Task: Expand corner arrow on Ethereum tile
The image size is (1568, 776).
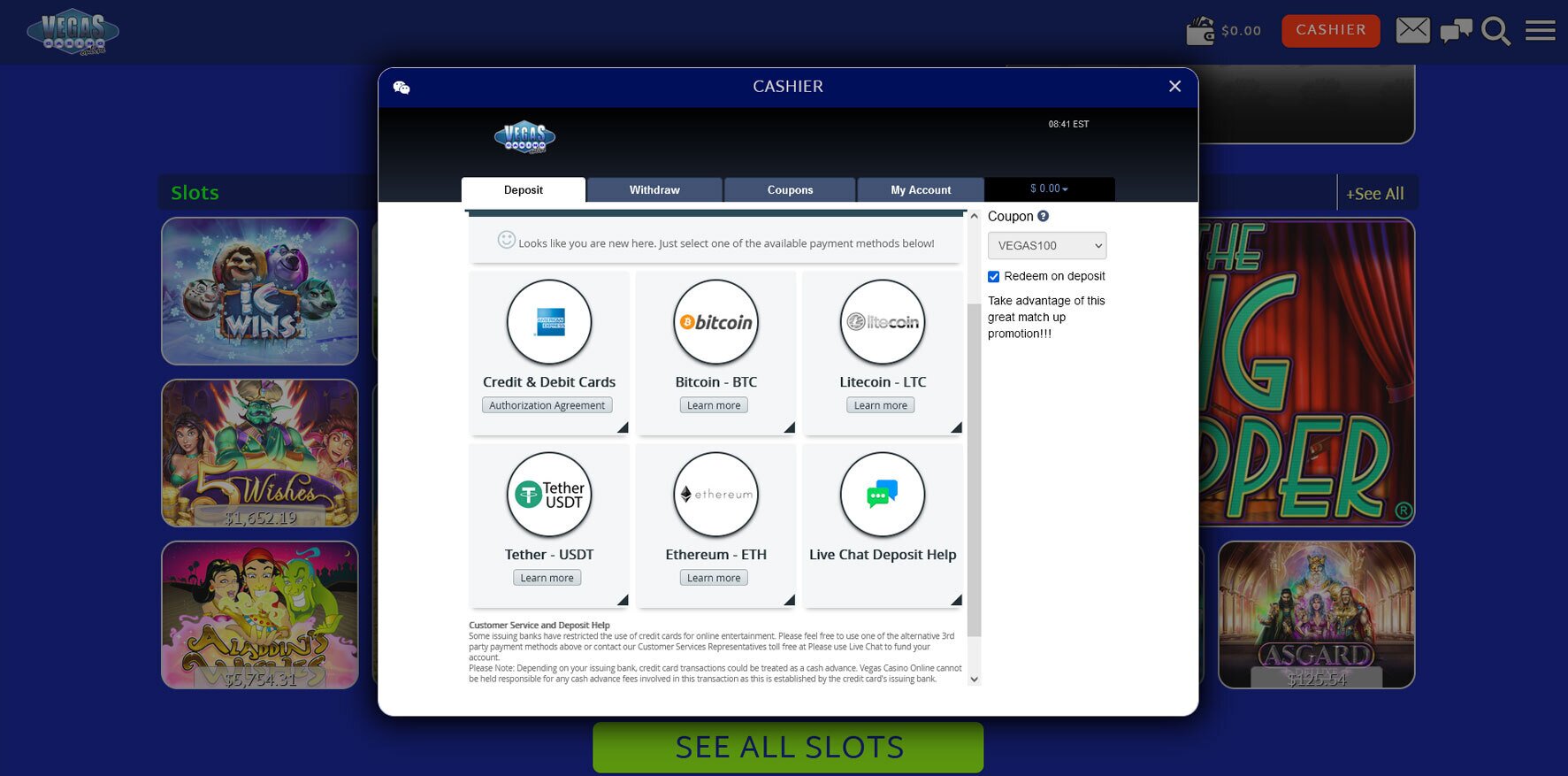Action: tap(790, 601)
